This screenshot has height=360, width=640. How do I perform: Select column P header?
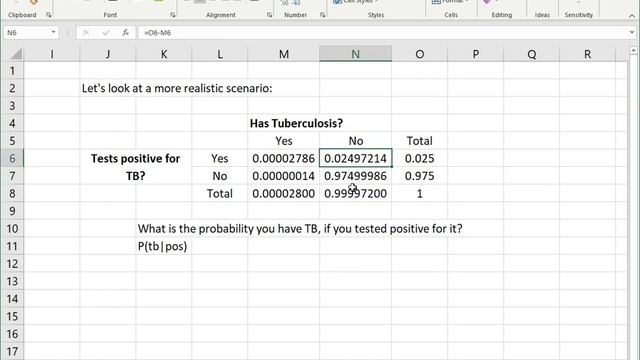[476, 54]
